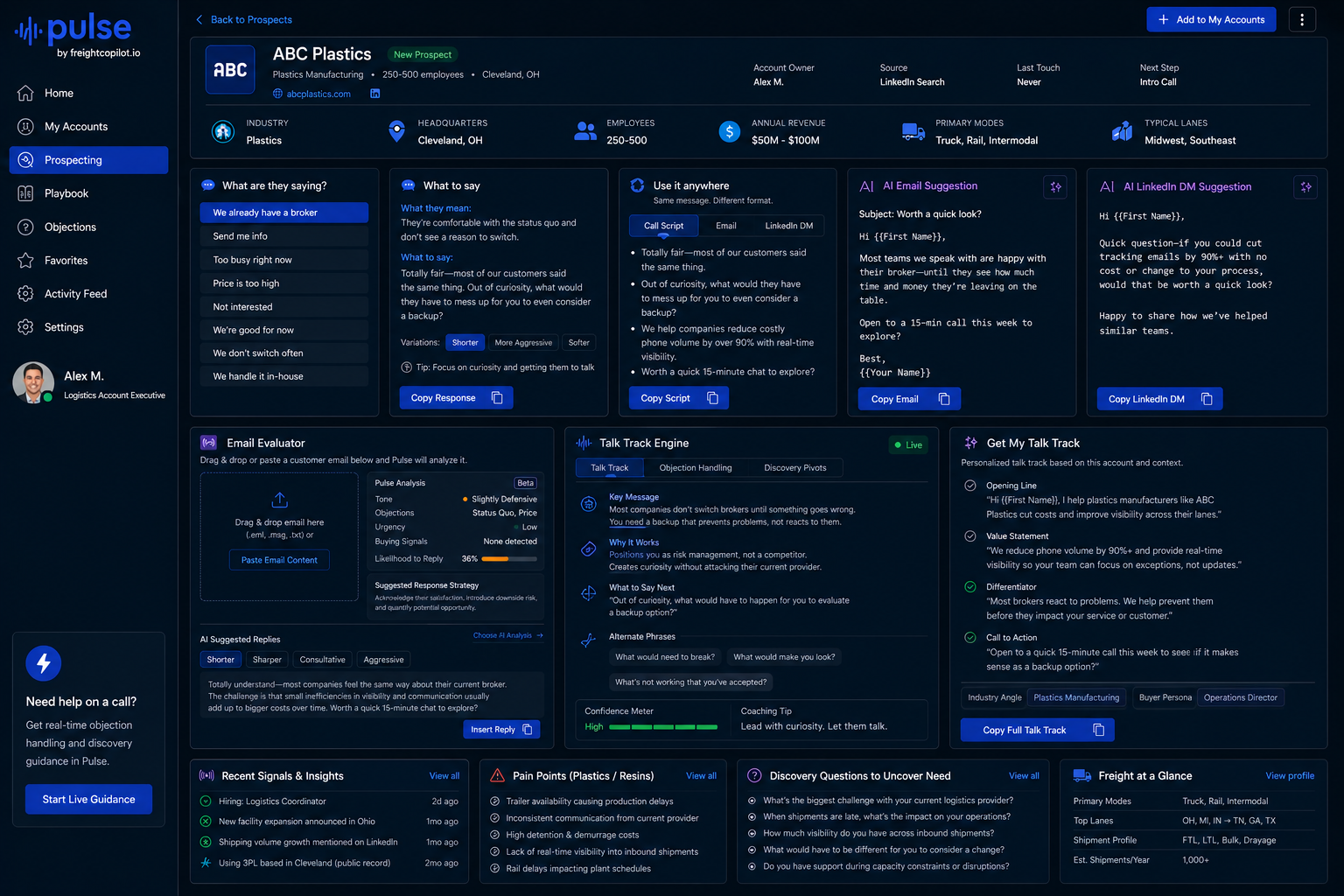Screen dimensions: 1344x896
Task: Choose the Sharper suggested reply style
Action: pos(267,660)
